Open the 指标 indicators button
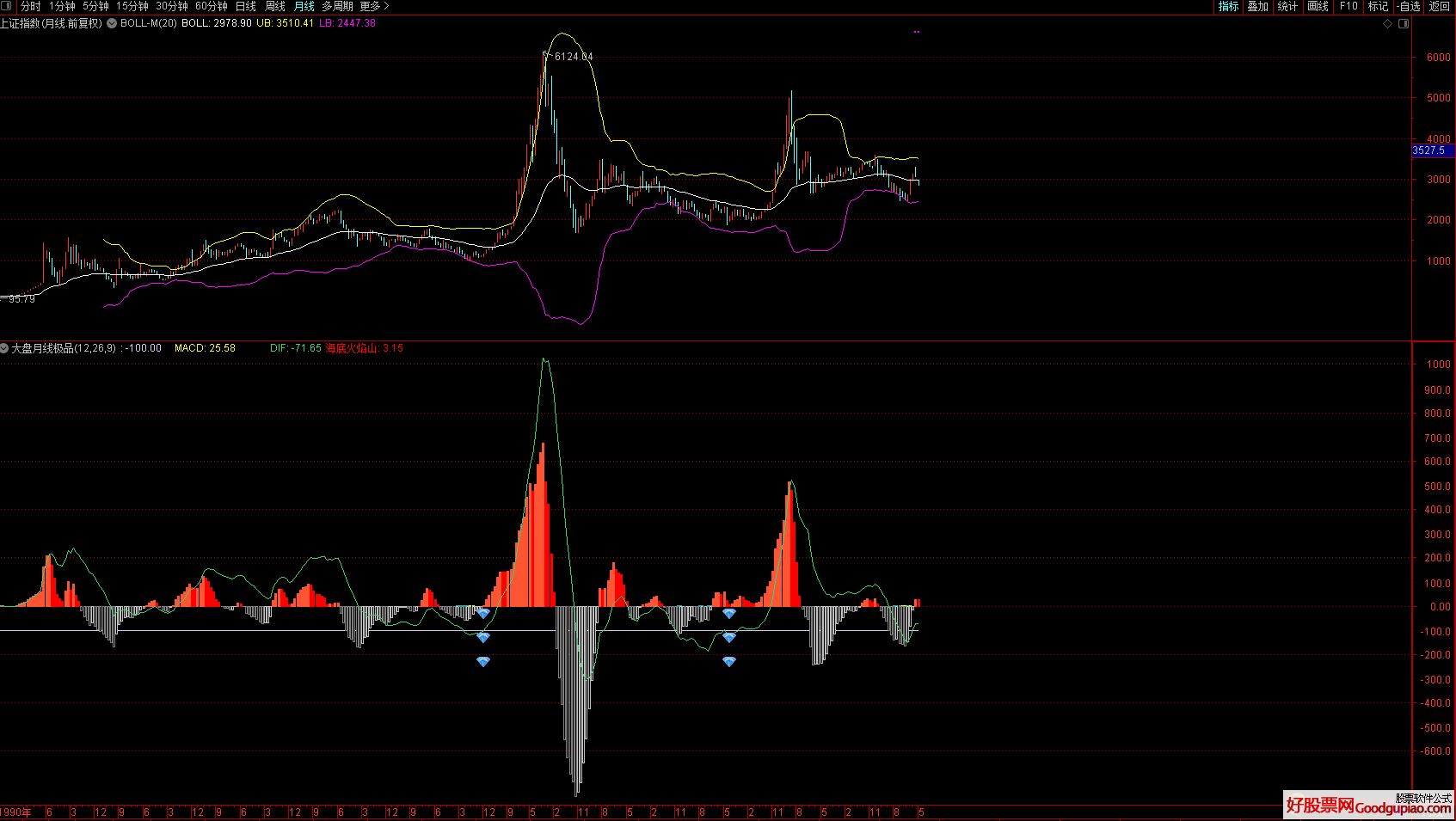The width and height of the screenshot is (1456, 821). 1228,6
